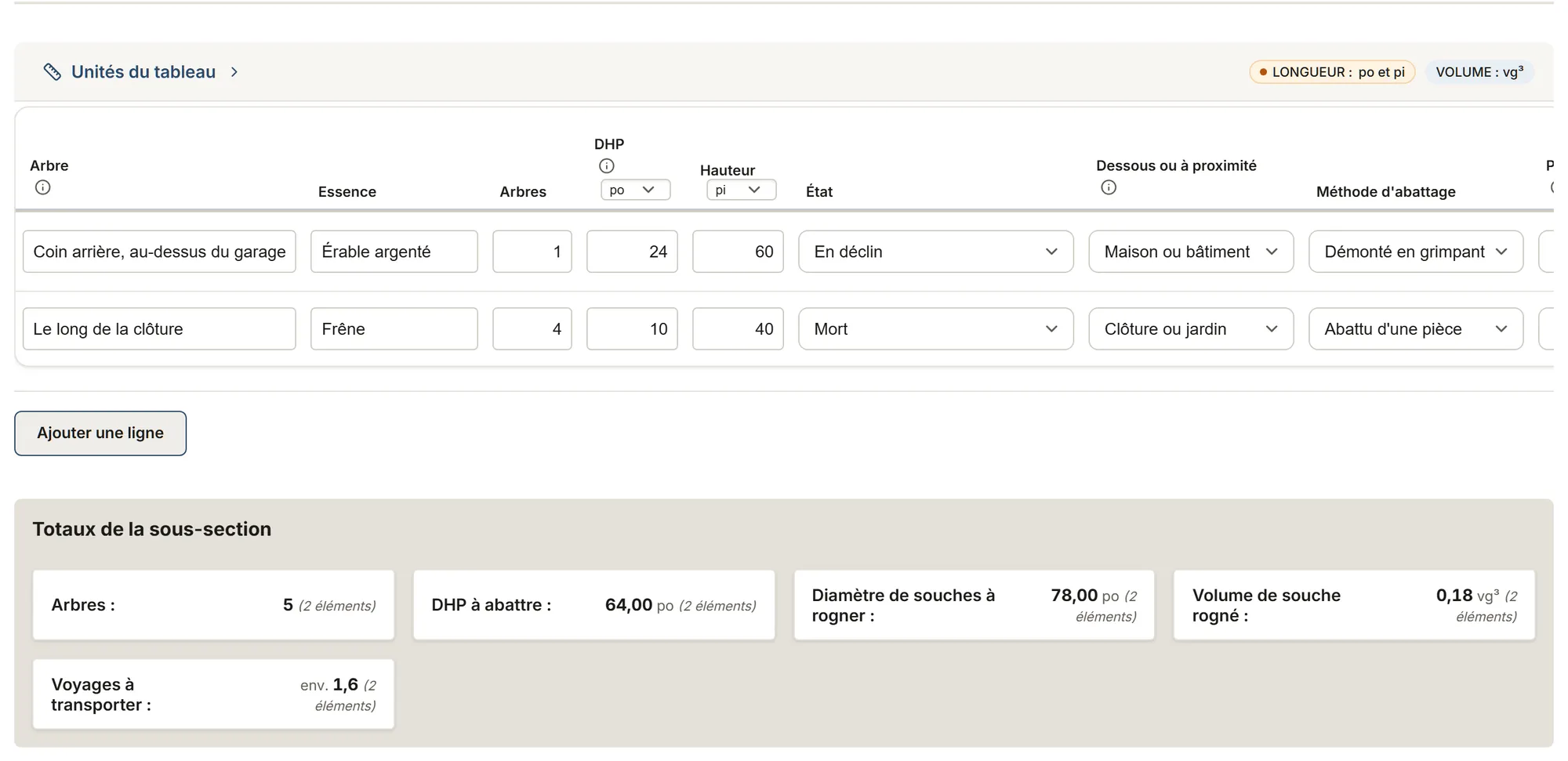
Task: Click the Essence column header
Action: pyautogui.click(x=347, y=192)
